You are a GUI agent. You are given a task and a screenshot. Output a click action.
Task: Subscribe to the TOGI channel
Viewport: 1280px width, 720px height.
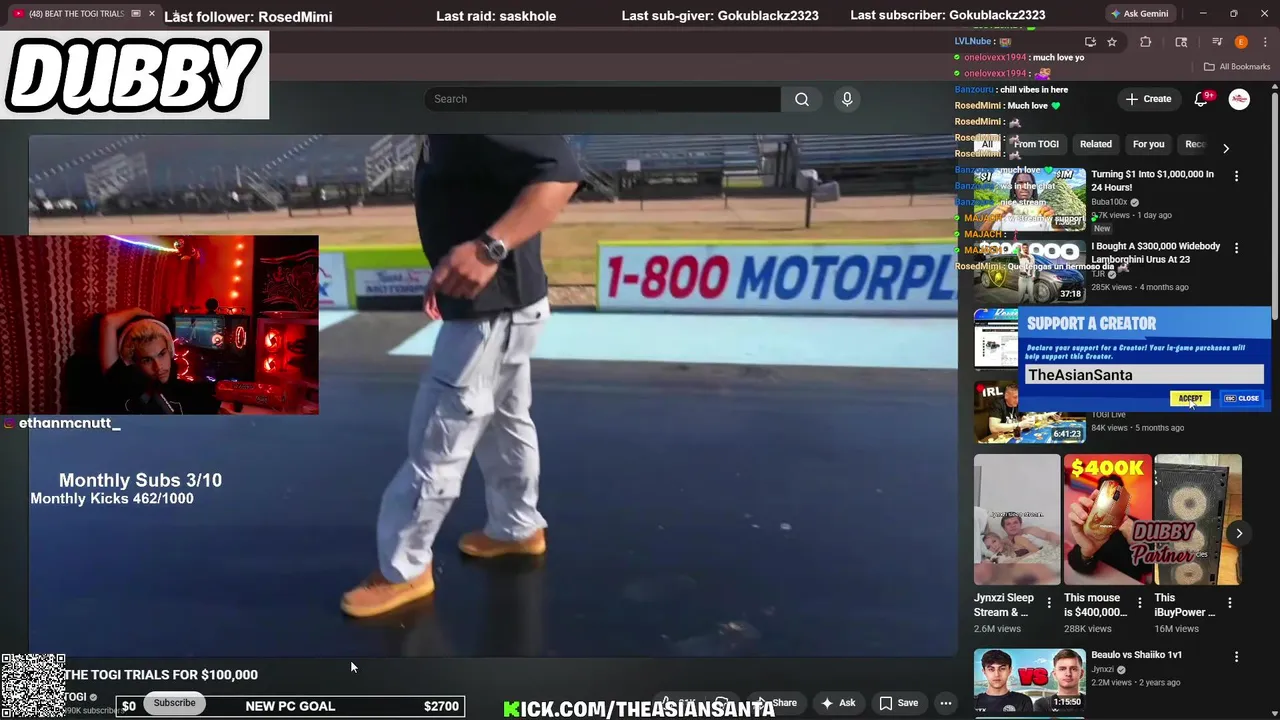click(174, 703)
